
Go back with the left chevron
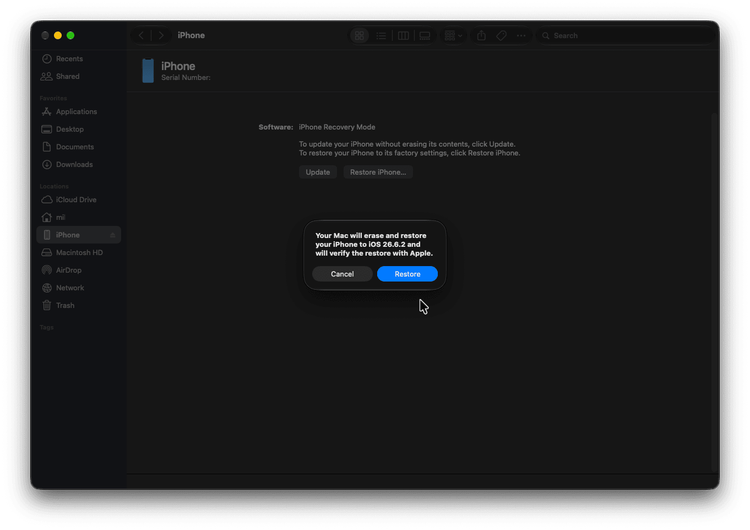tap(141, 35)
